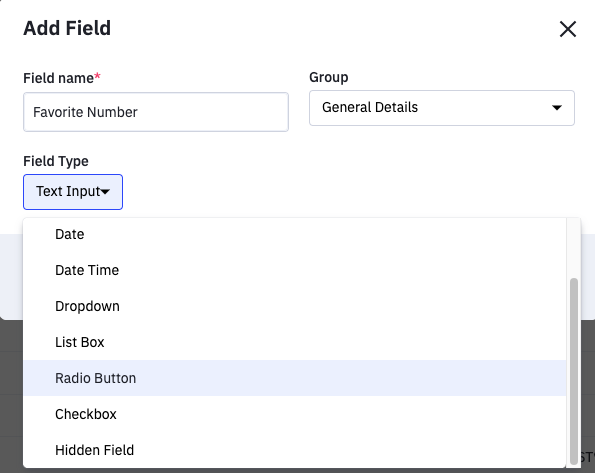Select the Checkbox field type option
Viewport: 595px width, 473px height.
pyautogui.click(x=295, y=414)
